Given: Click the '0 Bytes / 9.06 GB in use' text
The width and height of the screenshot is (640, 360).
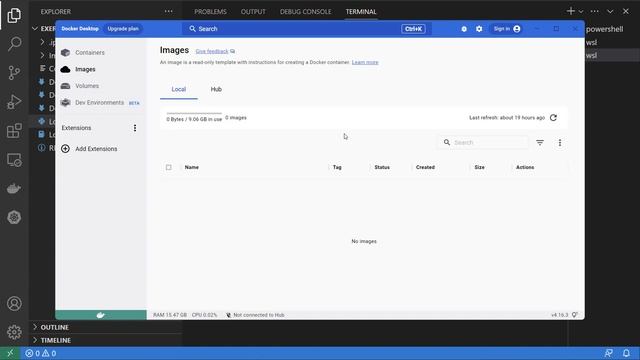Looking at the screenshot, I should 194,119.
